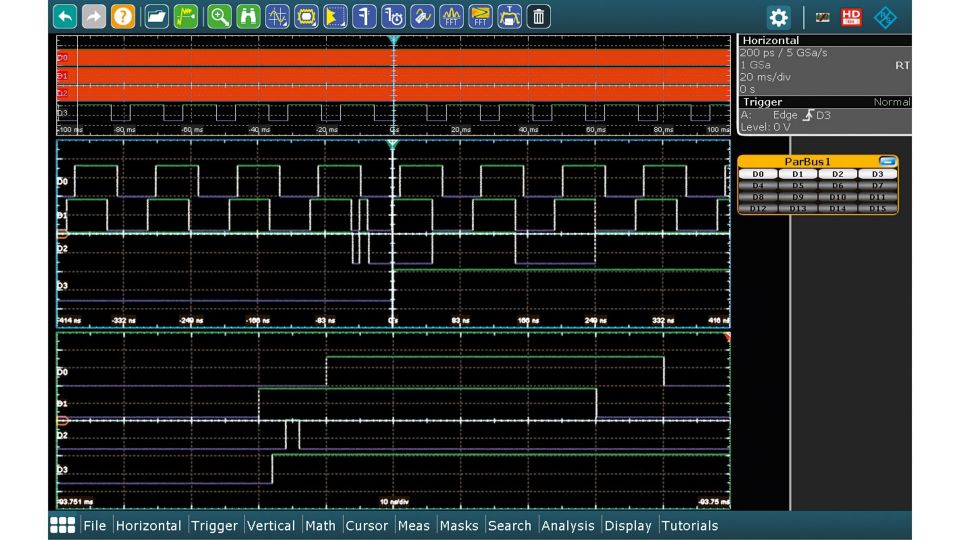Click the green waveform autoset icon
This screenshot has height=540, width=960.
coord(186,17)
